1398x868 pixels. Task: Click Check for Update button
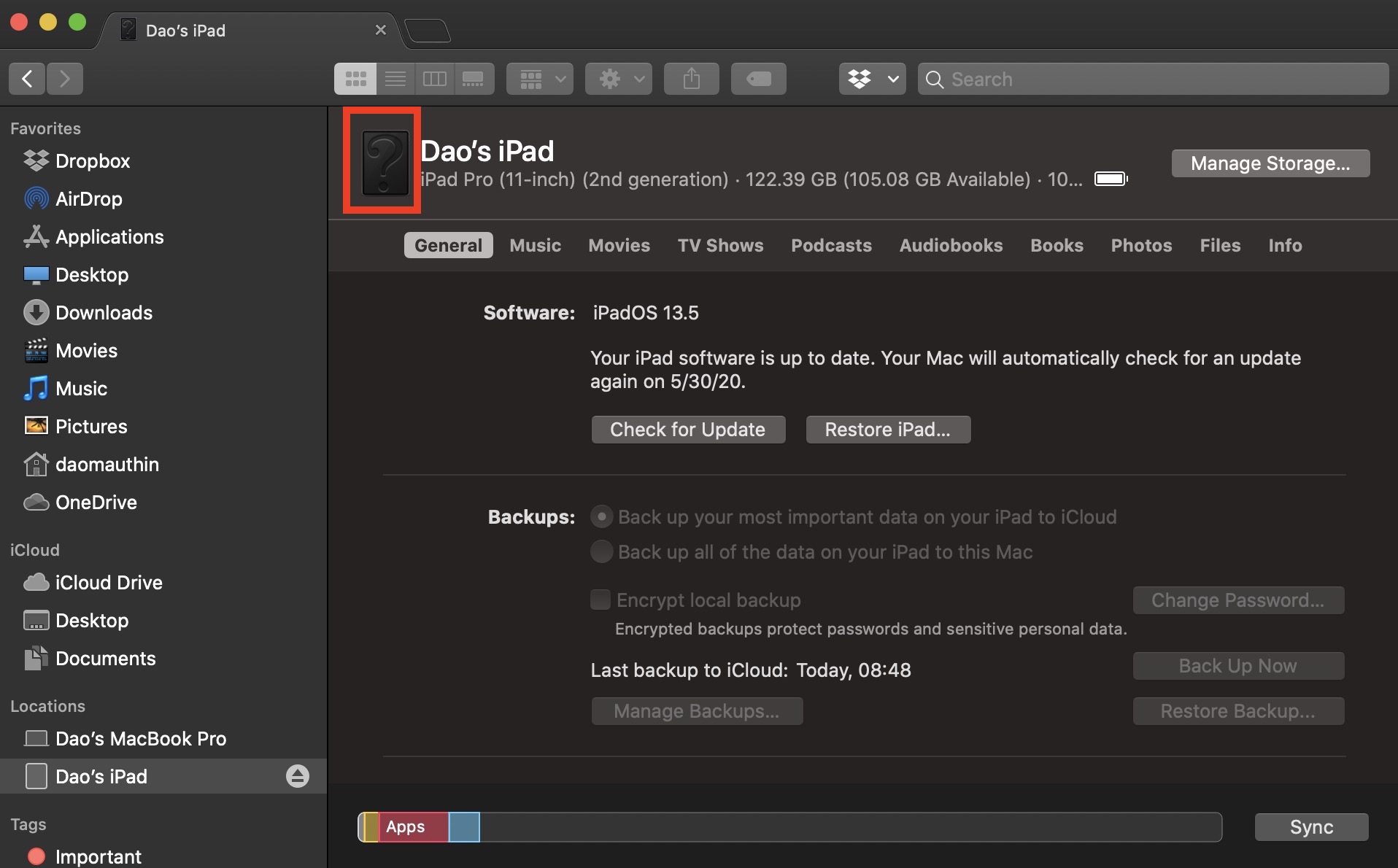coord(688,430)
